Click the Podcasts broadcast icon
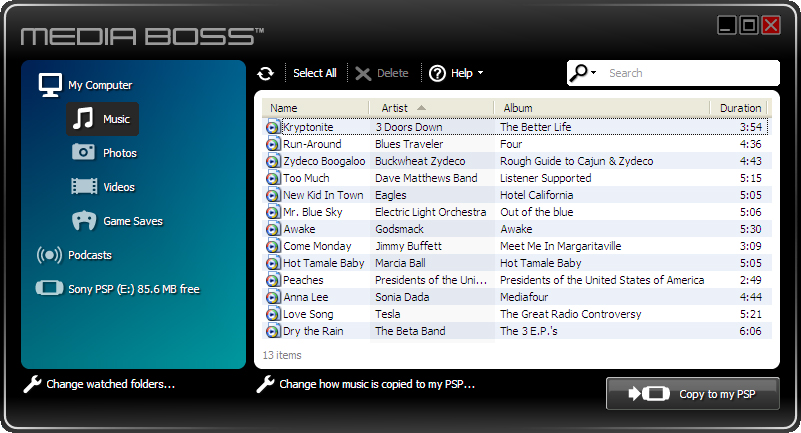The width and height of the screenshot is (801, 433). click(x=49, y=254)
